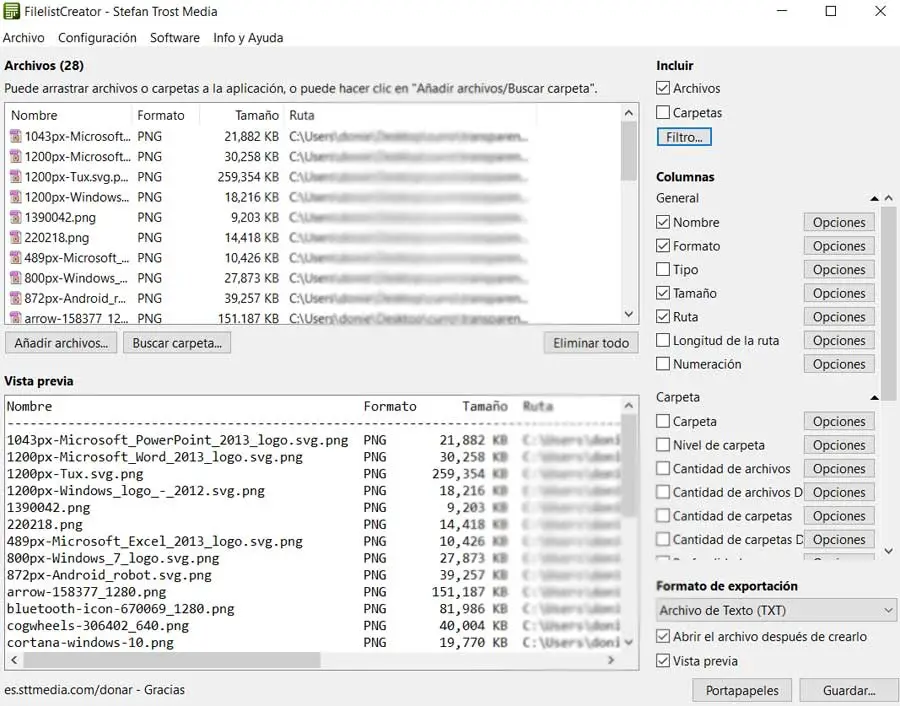This screenshot has height=706, width=900.
Task: Uncheck the Archivos include checkbox
Action: [x=663, y=88]
